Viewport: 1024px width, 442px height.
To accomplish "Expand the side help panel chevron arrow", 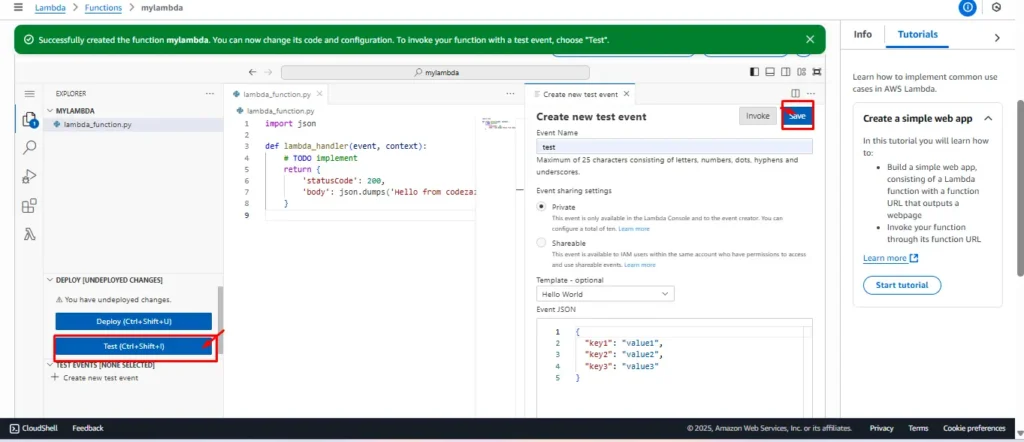I will pos(997,38).
